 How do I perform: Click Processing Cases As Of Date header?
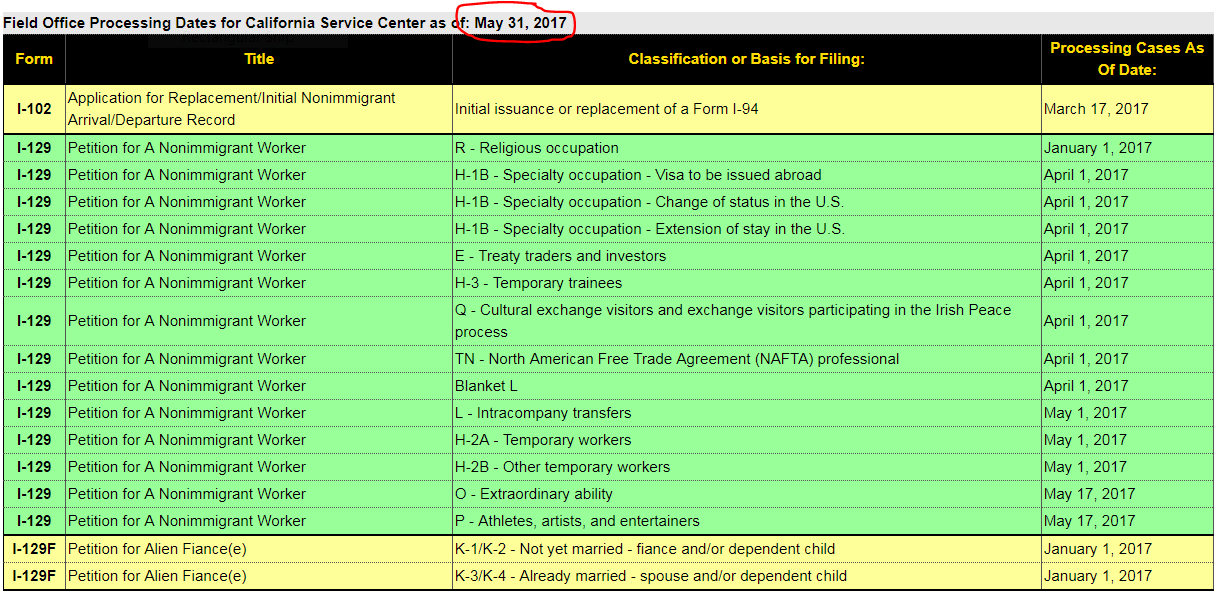tap(1126, 59)
